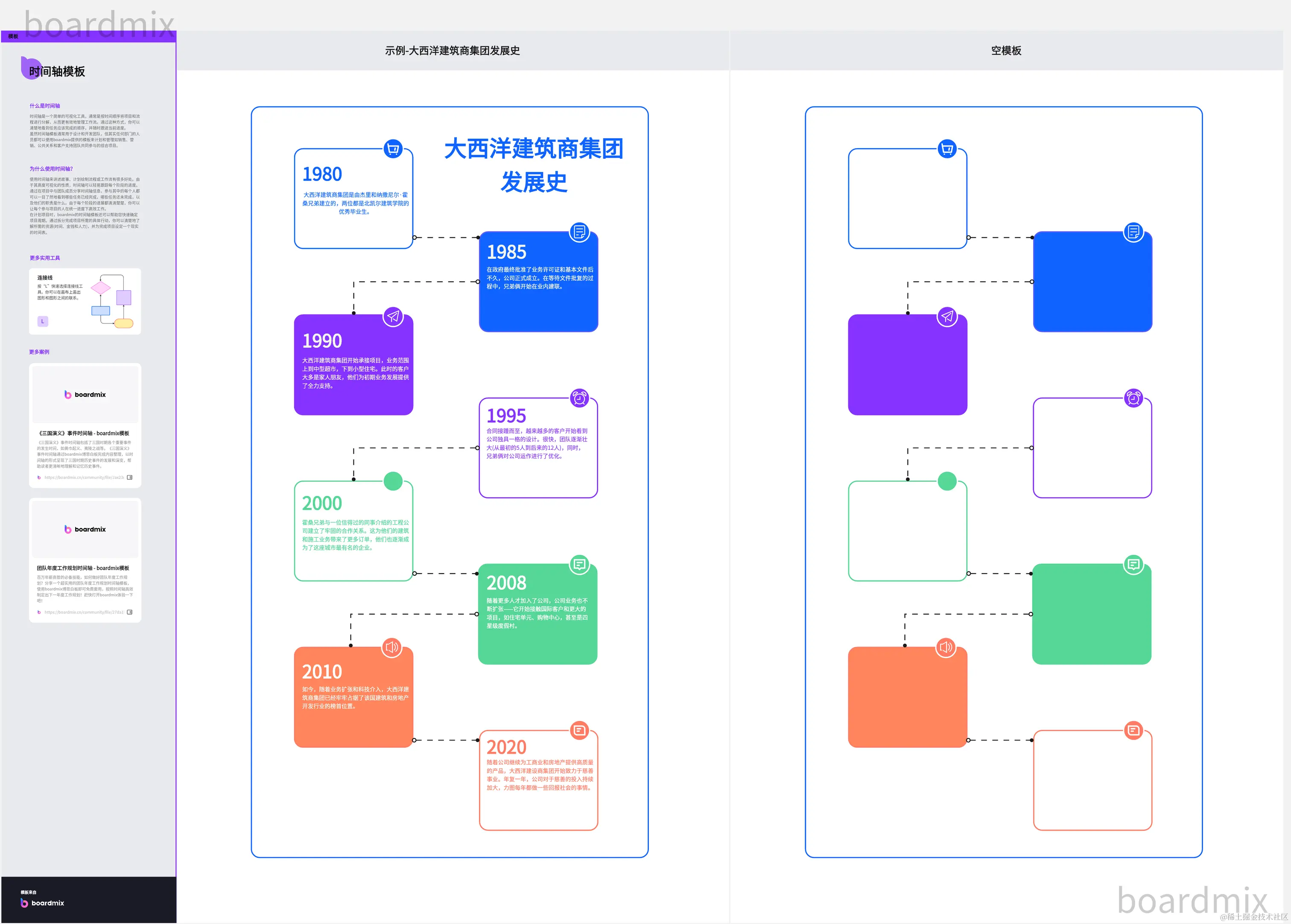The height and width of the screenshot is (924, 1291).
Task: Click the purple L shortcut key icon
Action: pyautogui.click(x=43, y=321)
